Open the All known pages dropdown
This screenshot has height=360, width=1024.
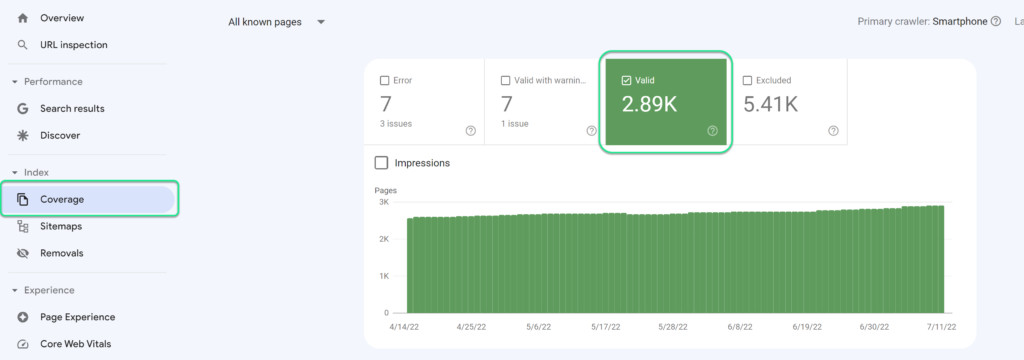(277, 22)
